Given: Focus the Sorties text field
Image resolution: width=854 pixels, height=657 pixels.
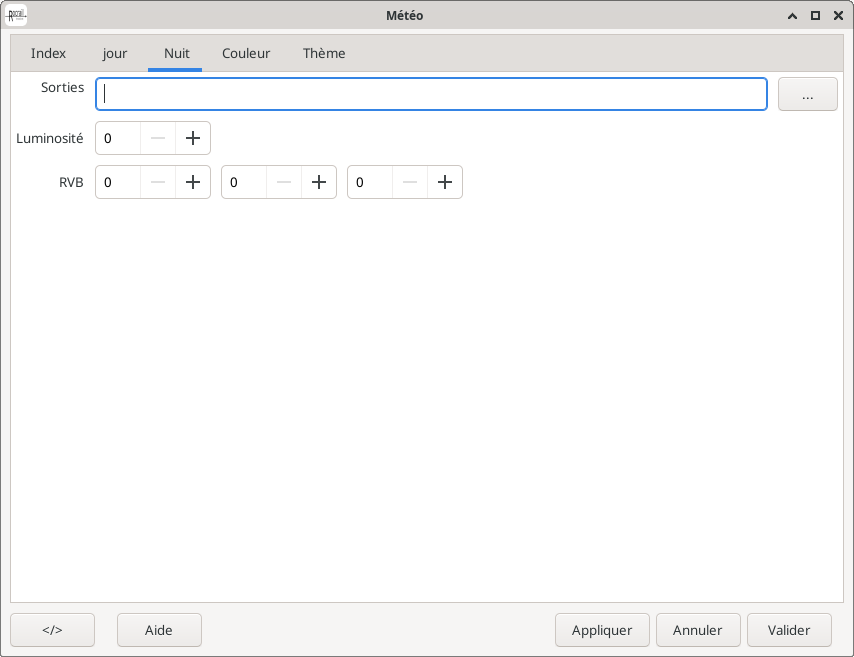Looking at the screenshot, I should [431, 94].
